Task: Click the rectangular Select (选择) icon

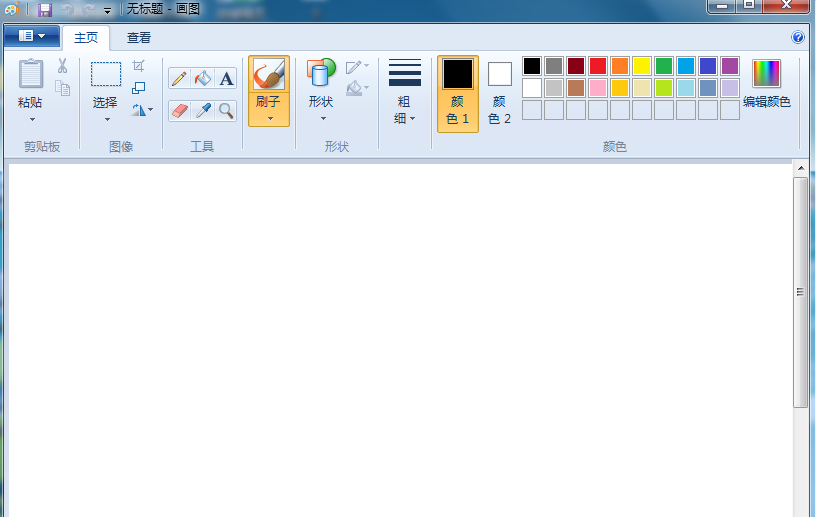Action: pyautogui.click(x=106, y=74)
